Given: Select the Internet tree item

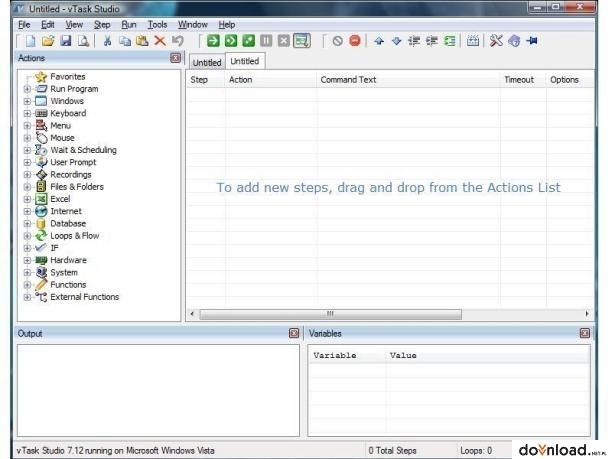Looking at the screenshot, I should [x=66, y=211].
